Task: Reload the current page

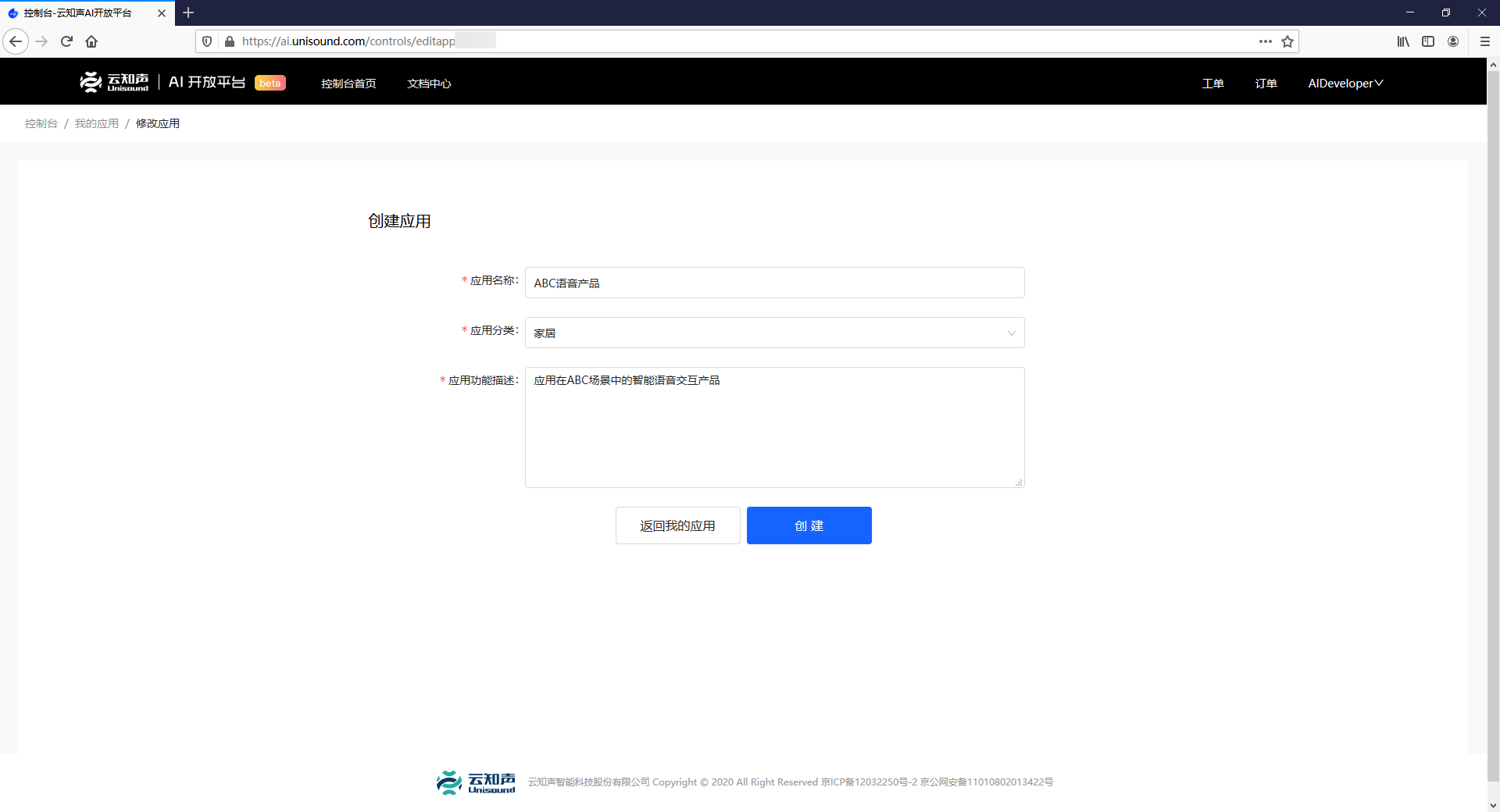Action: (66, 41)
